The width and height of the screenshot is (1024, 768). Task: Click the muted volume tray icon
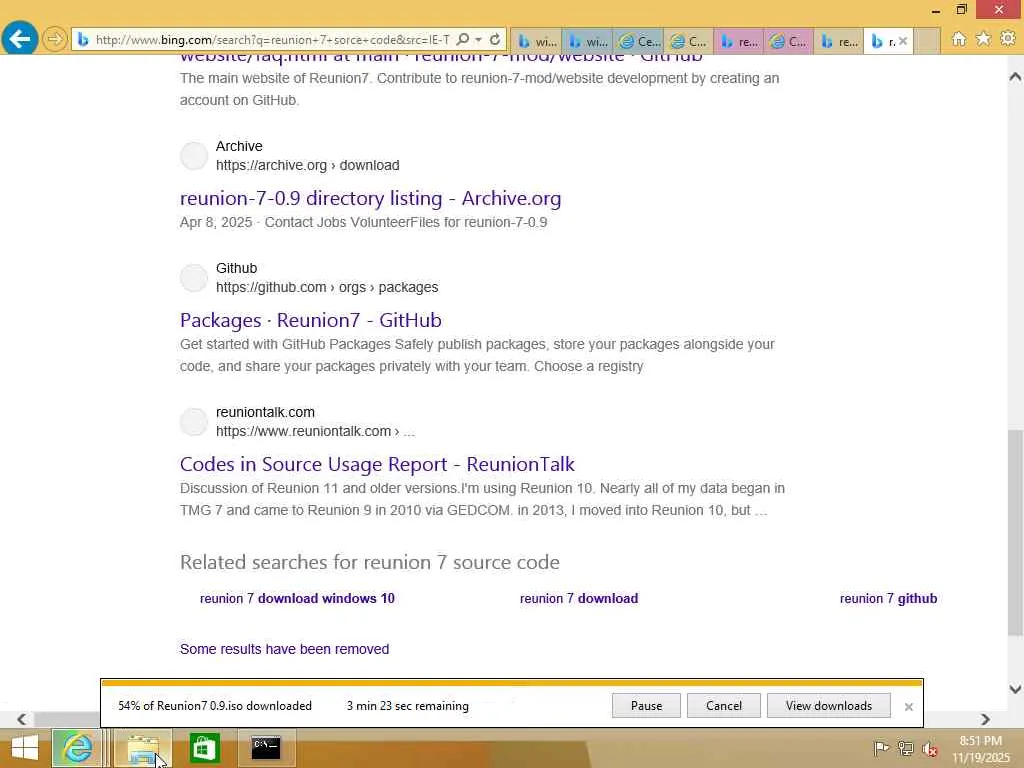[929, 749]
